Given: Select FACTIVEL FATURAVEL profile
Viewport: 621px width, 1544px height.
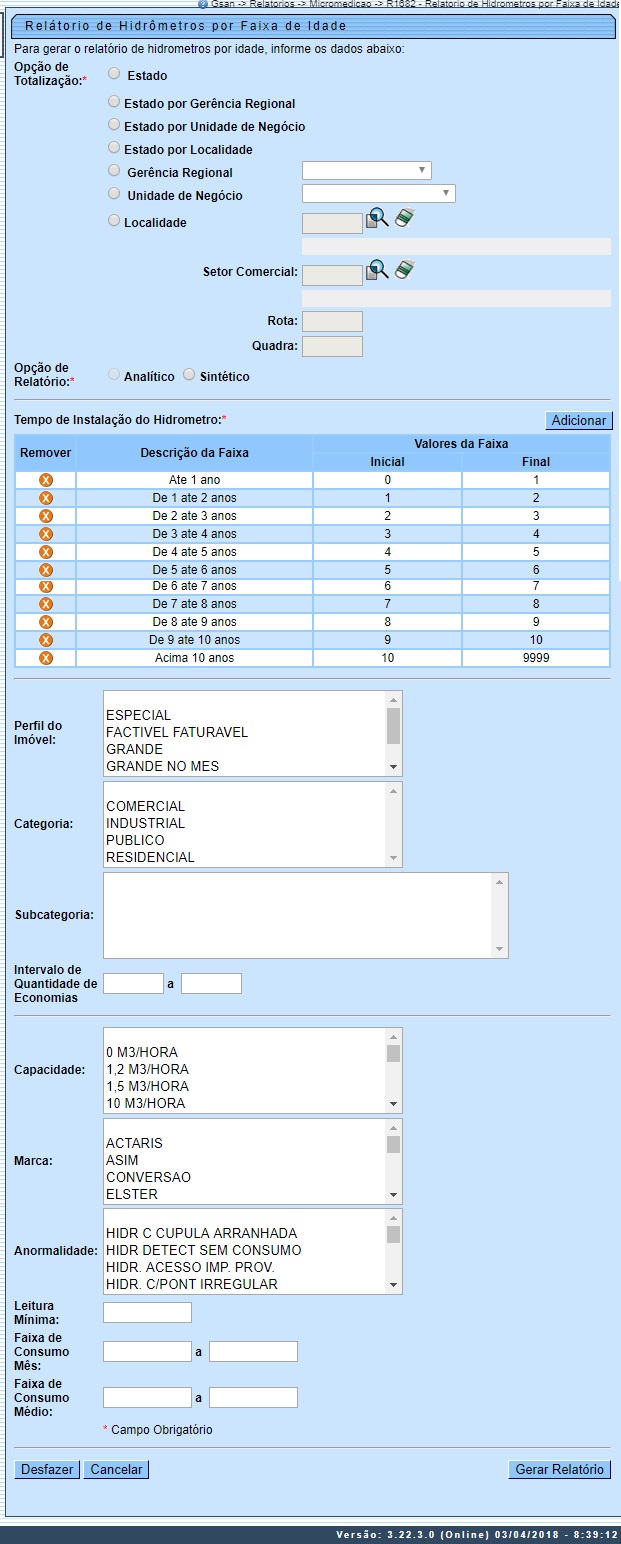Looking at the screenshot, I should pos(245,732).
